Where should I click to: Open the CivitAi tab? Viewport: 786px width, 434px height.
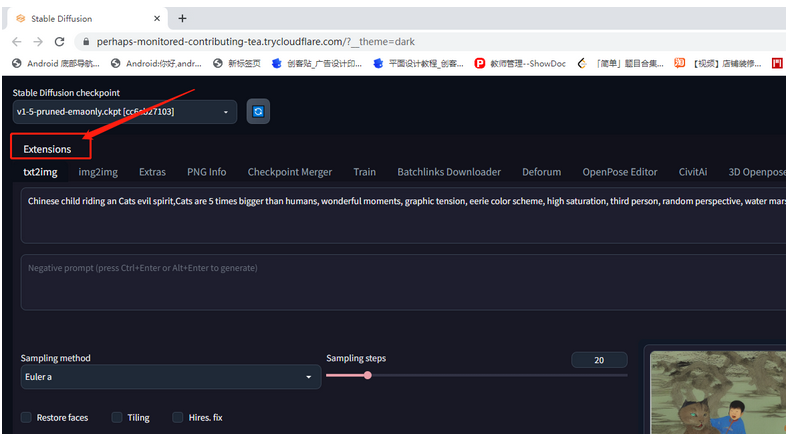click(x=693, y=172)
